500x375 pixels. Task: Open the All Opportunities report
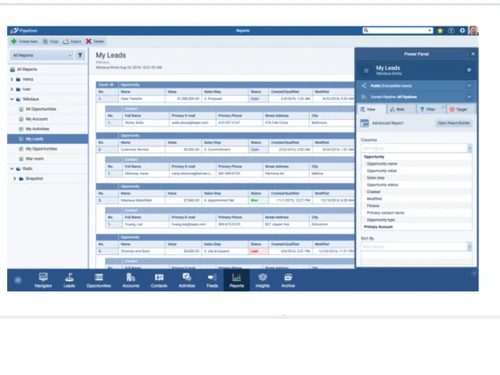click(x=41, y=109)
